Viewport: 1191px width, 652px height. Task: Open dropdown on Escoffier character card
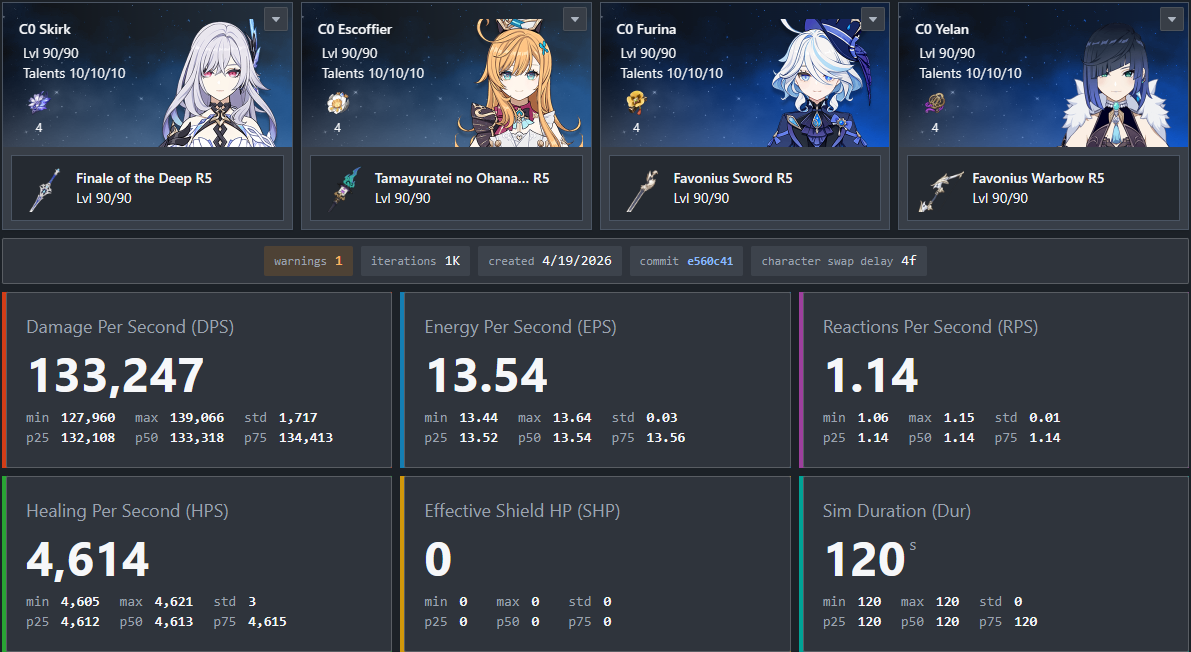pos(575,19)
